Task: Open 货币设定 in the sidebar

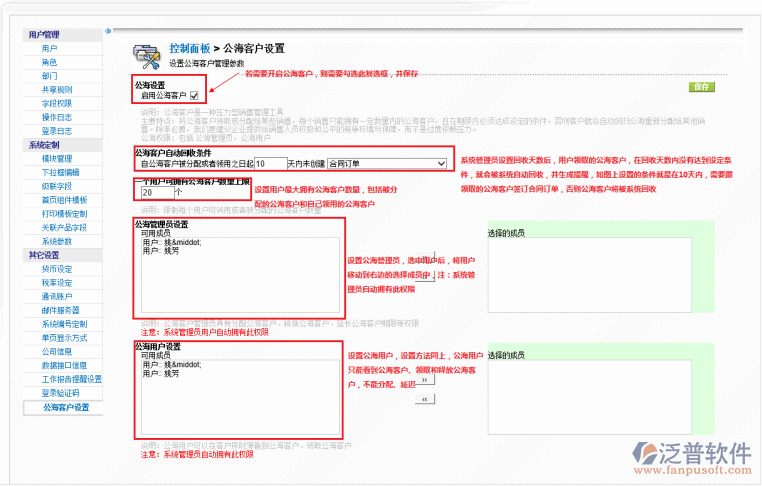Action: pyautogui.click(x=57, y=269)
